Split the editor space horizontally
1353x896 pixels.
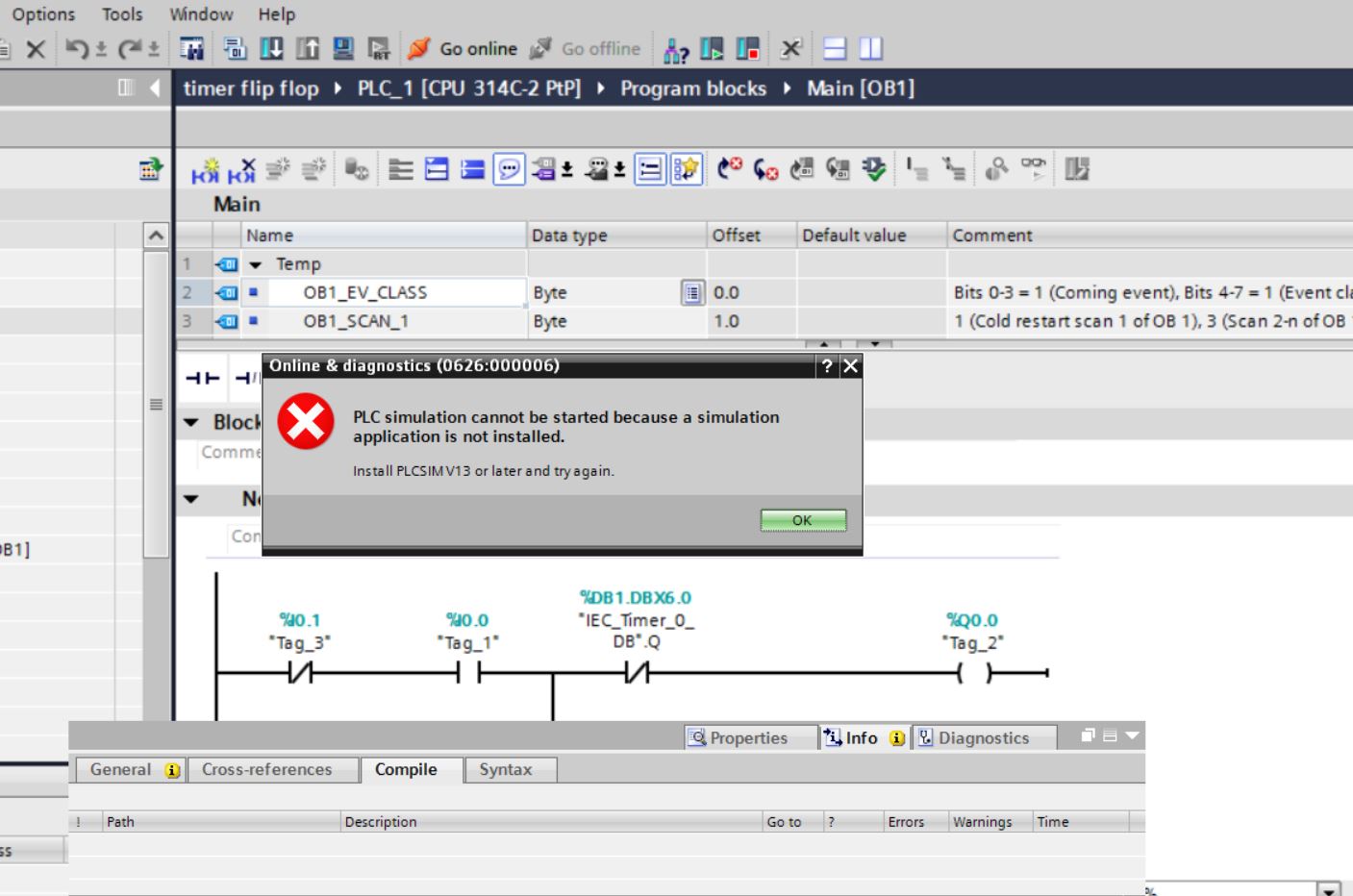[836, 48]
